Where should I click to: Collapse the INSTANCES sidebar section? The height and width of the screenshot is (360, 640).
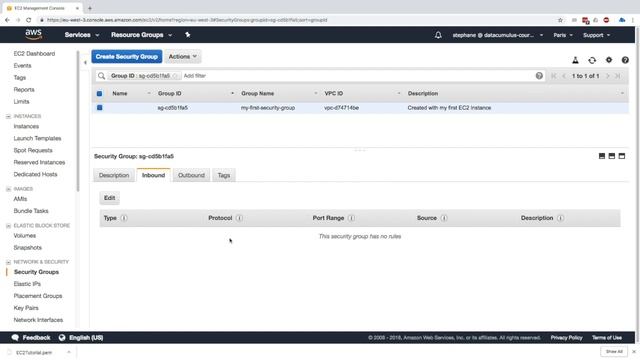point(8,116)
